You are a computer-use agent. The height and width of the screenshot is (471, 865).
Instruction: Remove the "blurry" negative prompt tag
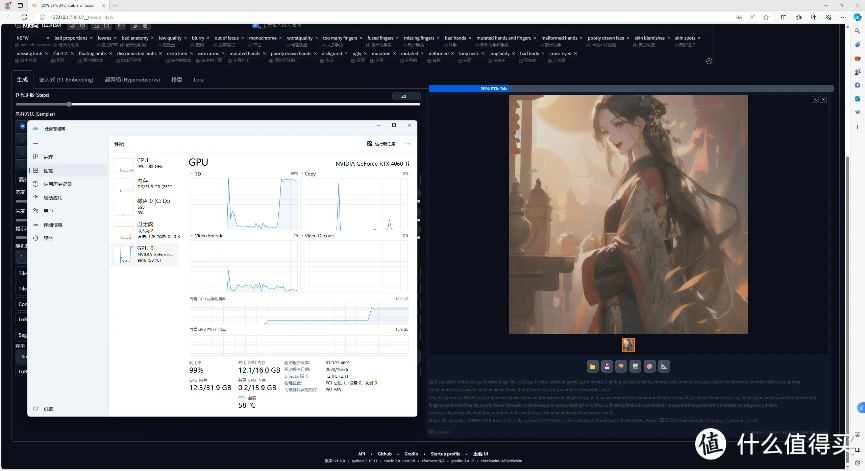pyautogui.click(x=208, y=38)
